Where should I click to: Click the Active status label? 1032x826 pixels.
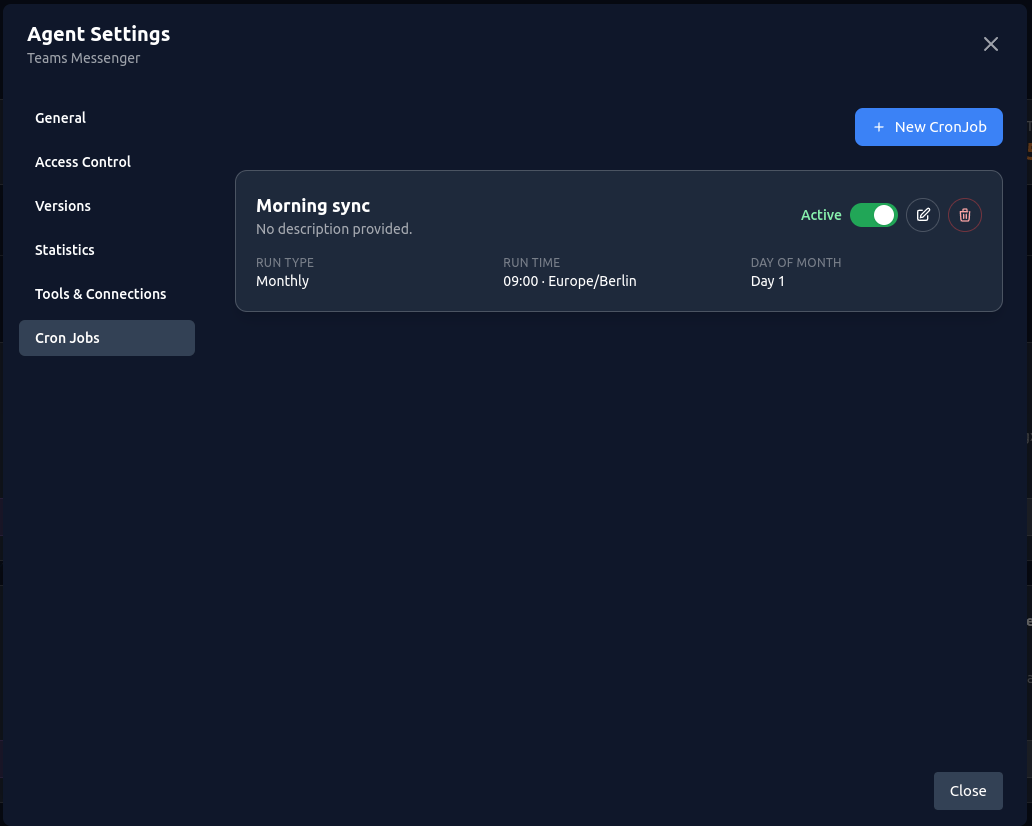point(821,215)
